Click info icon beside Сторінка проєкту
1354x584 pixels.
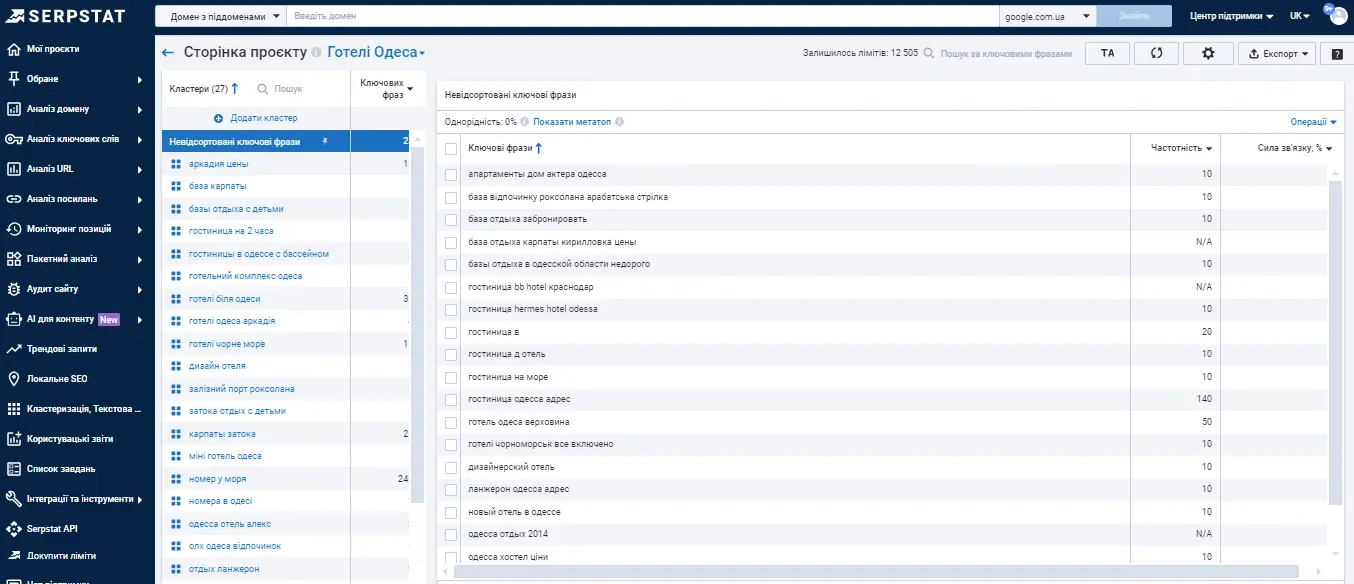coord(316,53)
